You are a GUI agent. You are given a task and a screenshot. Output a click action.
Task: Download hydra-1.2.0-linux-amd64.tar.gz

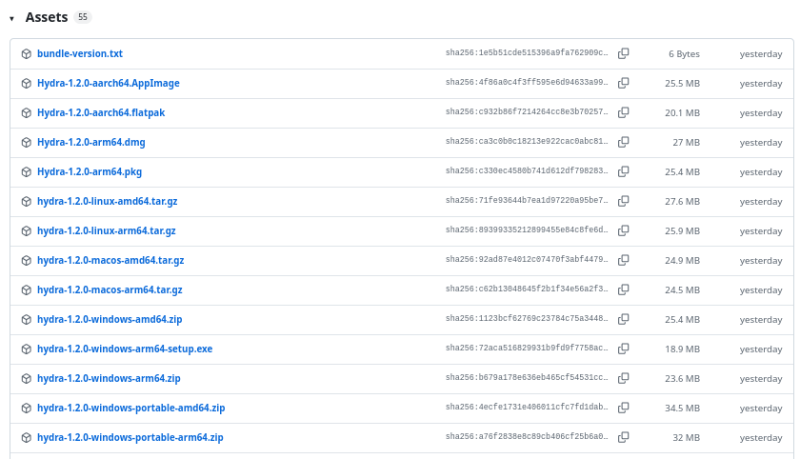(x=107, y=201)
